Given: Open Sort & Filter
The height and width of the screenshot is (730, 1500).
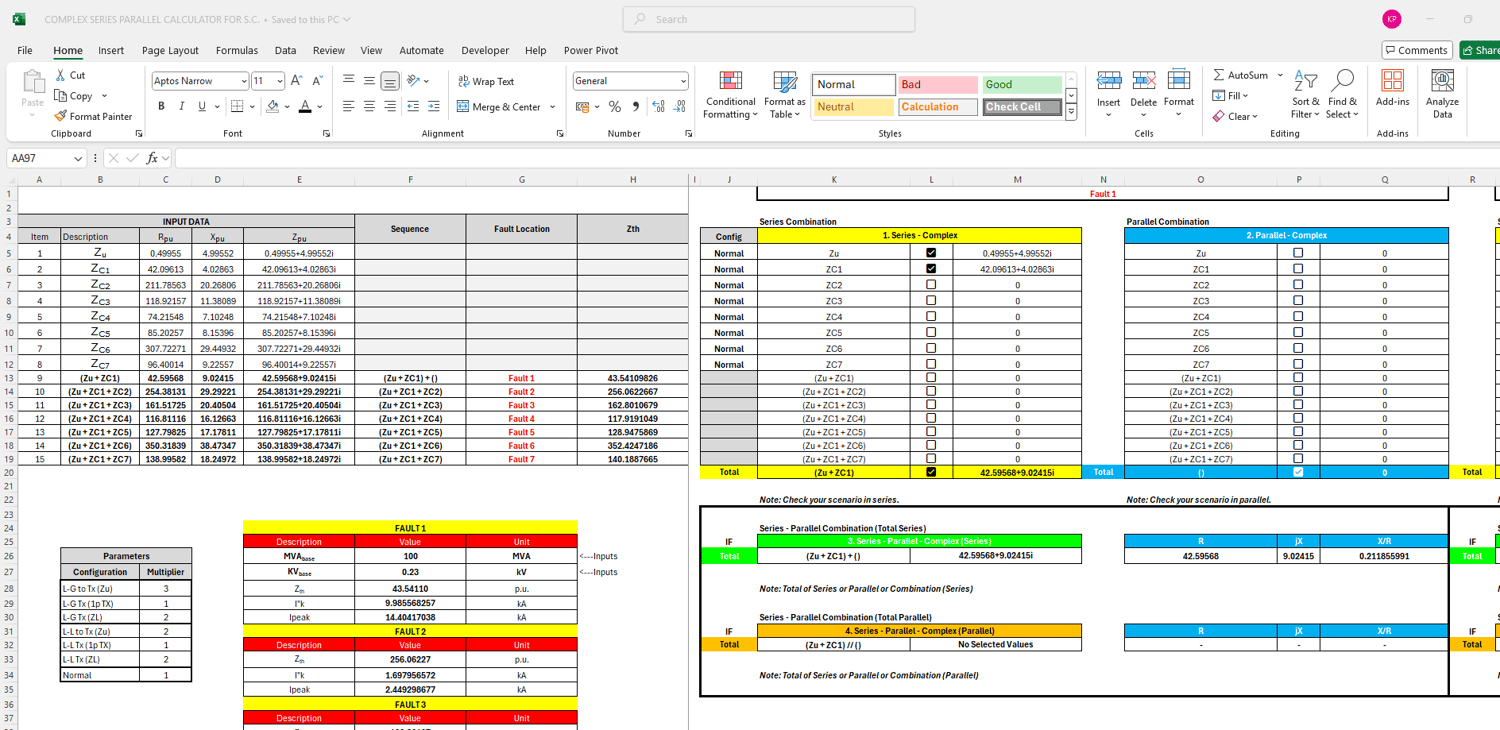Looking at the screenshot, I should 1306,94.
